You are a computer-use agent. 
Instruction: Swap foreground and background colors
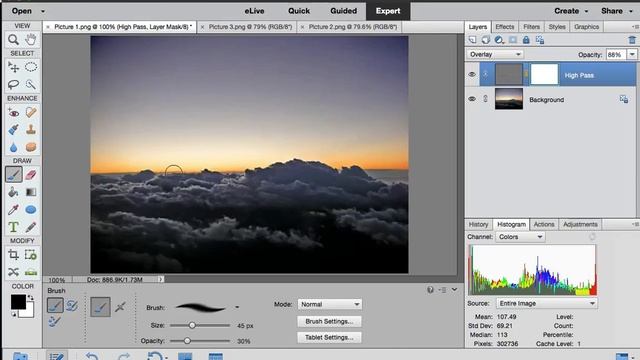pyautogui.click(x=31, y=298)
